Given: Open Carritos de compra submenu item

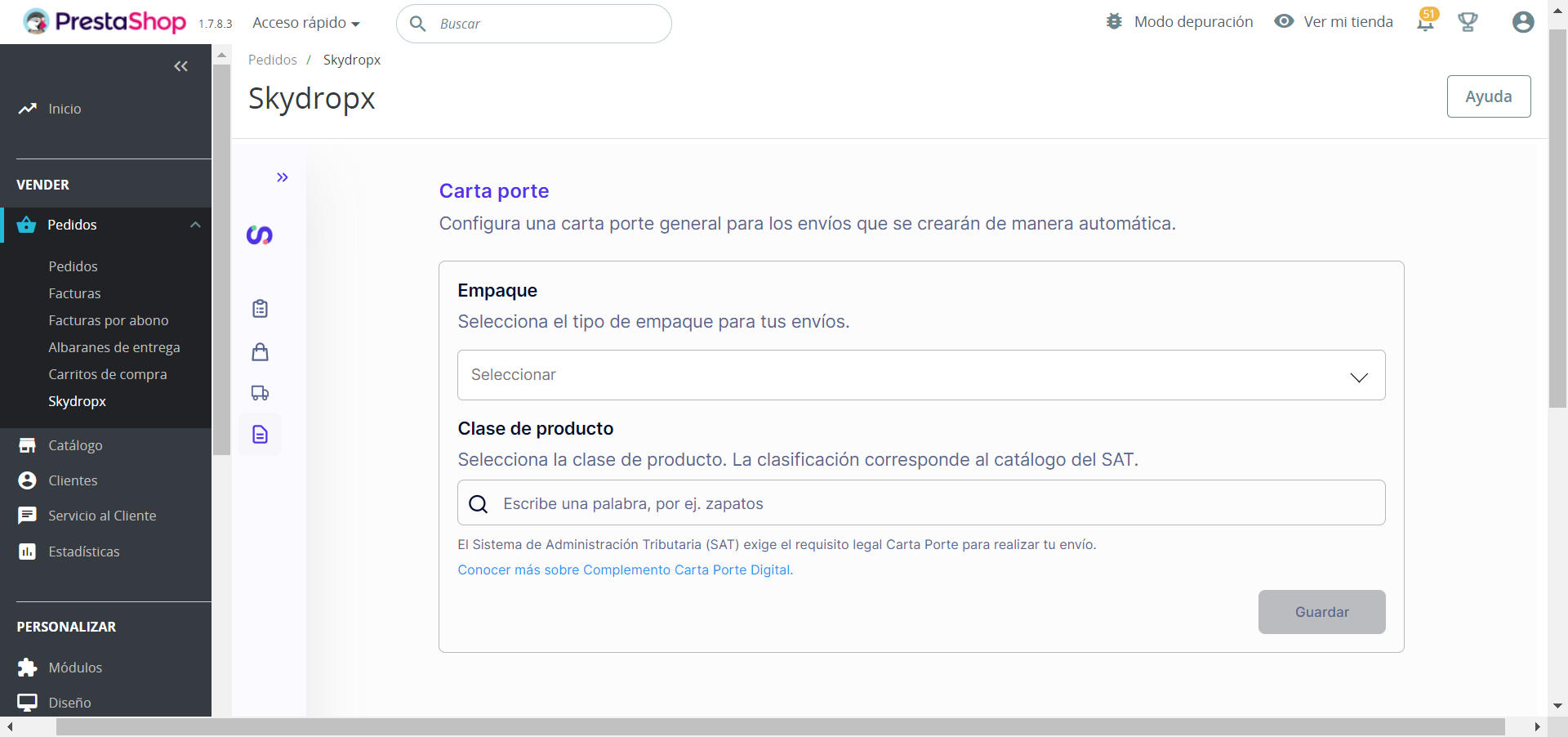Looking at the screenshot, I should click(x=108, y=374).
